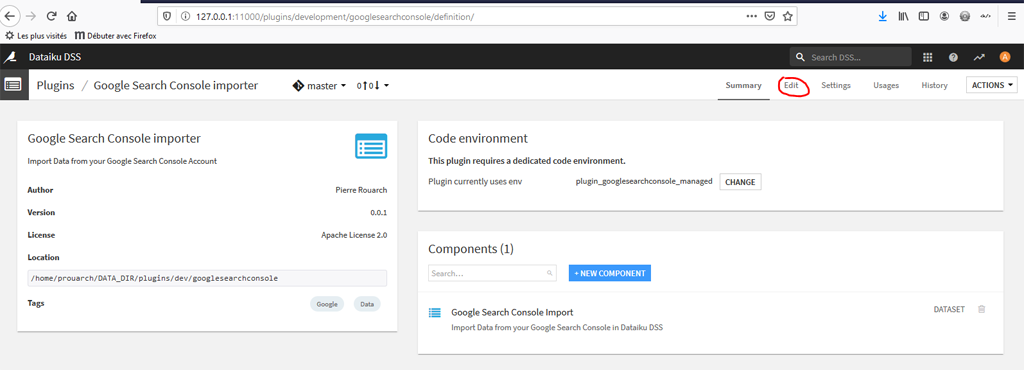Open the developer tools code icon in the toolbar
This screenshot has height=370, width=1024.
985,16
